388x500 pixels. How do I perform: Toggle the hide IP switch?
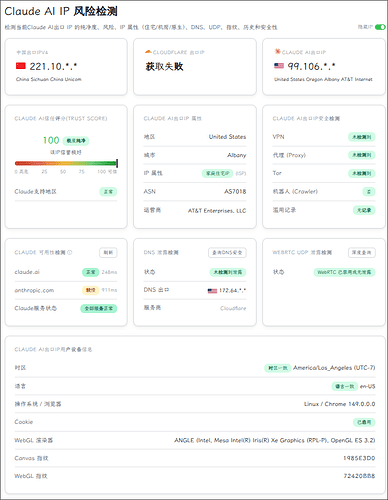(380, 27)
